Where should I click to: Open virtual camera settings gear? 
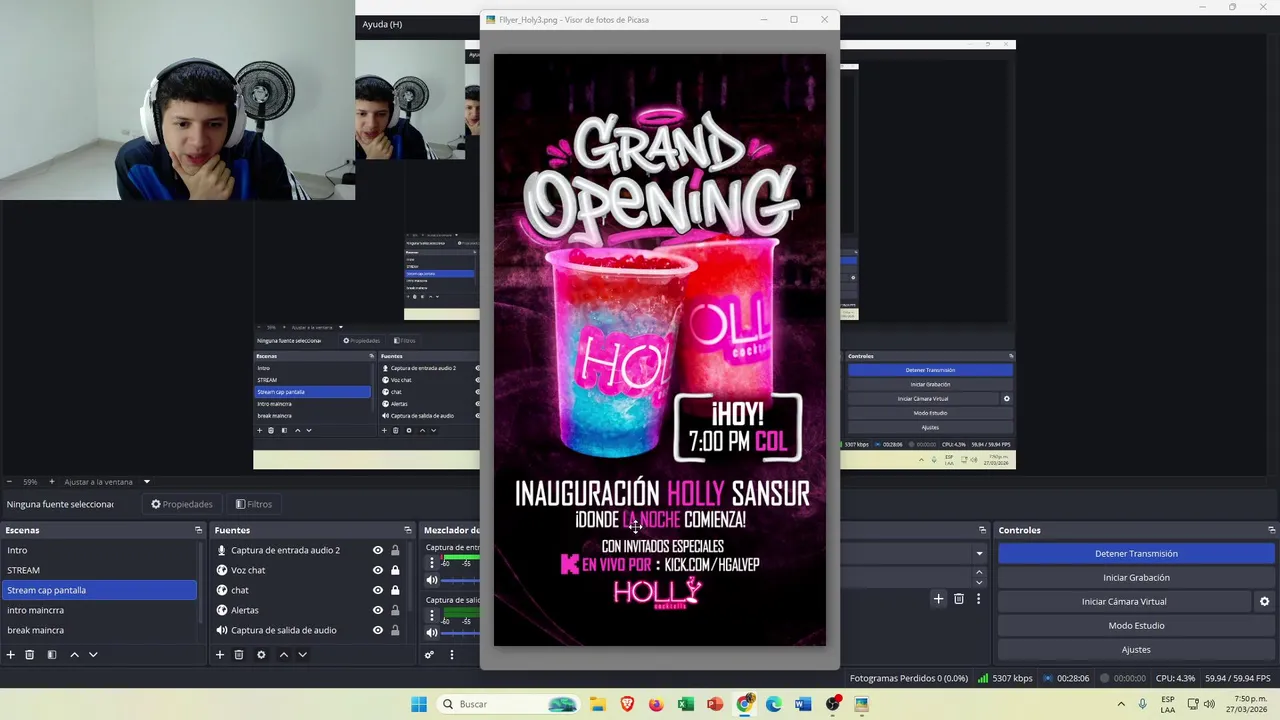pos(1264,602)
